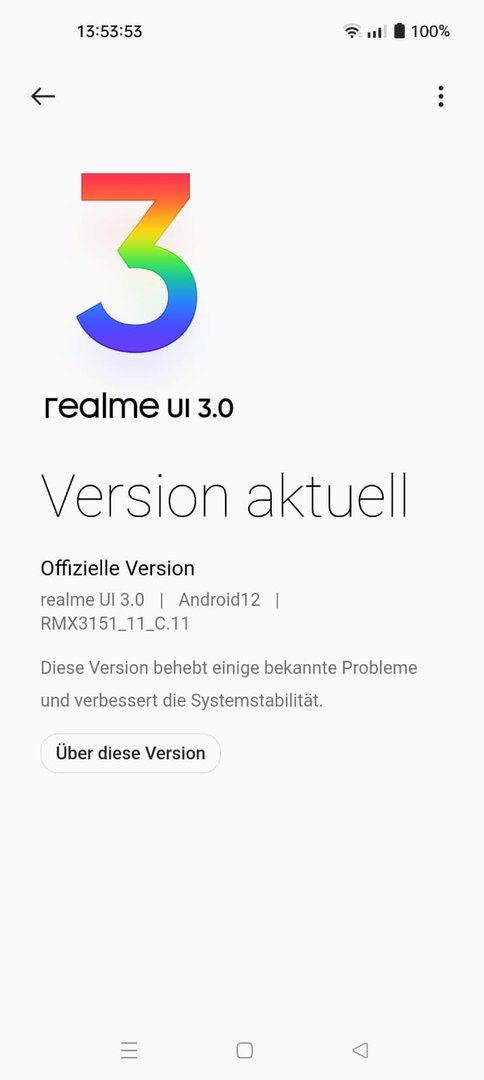Tap the 100% battery percentage text
The image size is (484, 1080).
pos(430,31)
